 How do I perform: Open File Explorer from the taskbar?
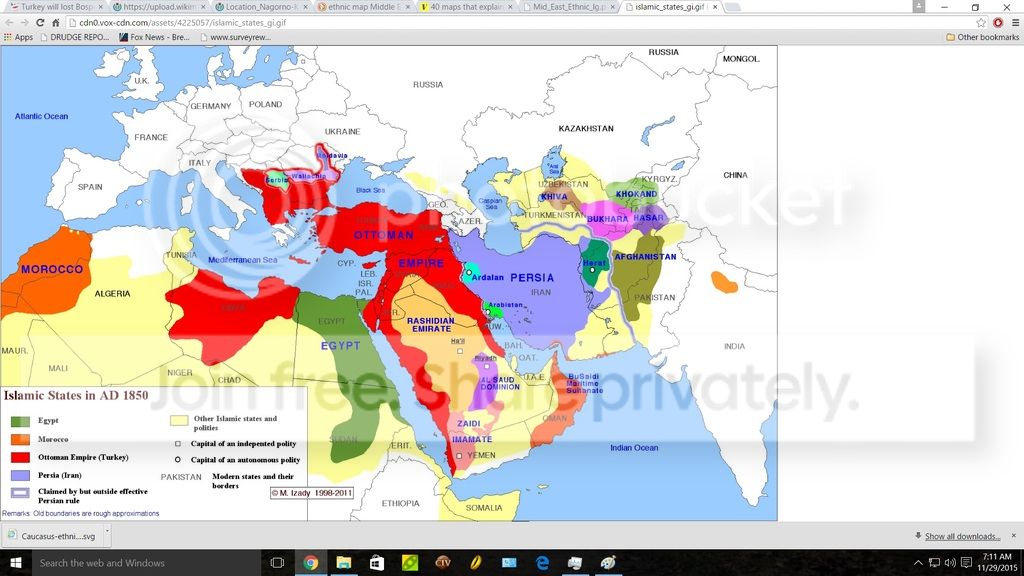(x=344, y=562)
